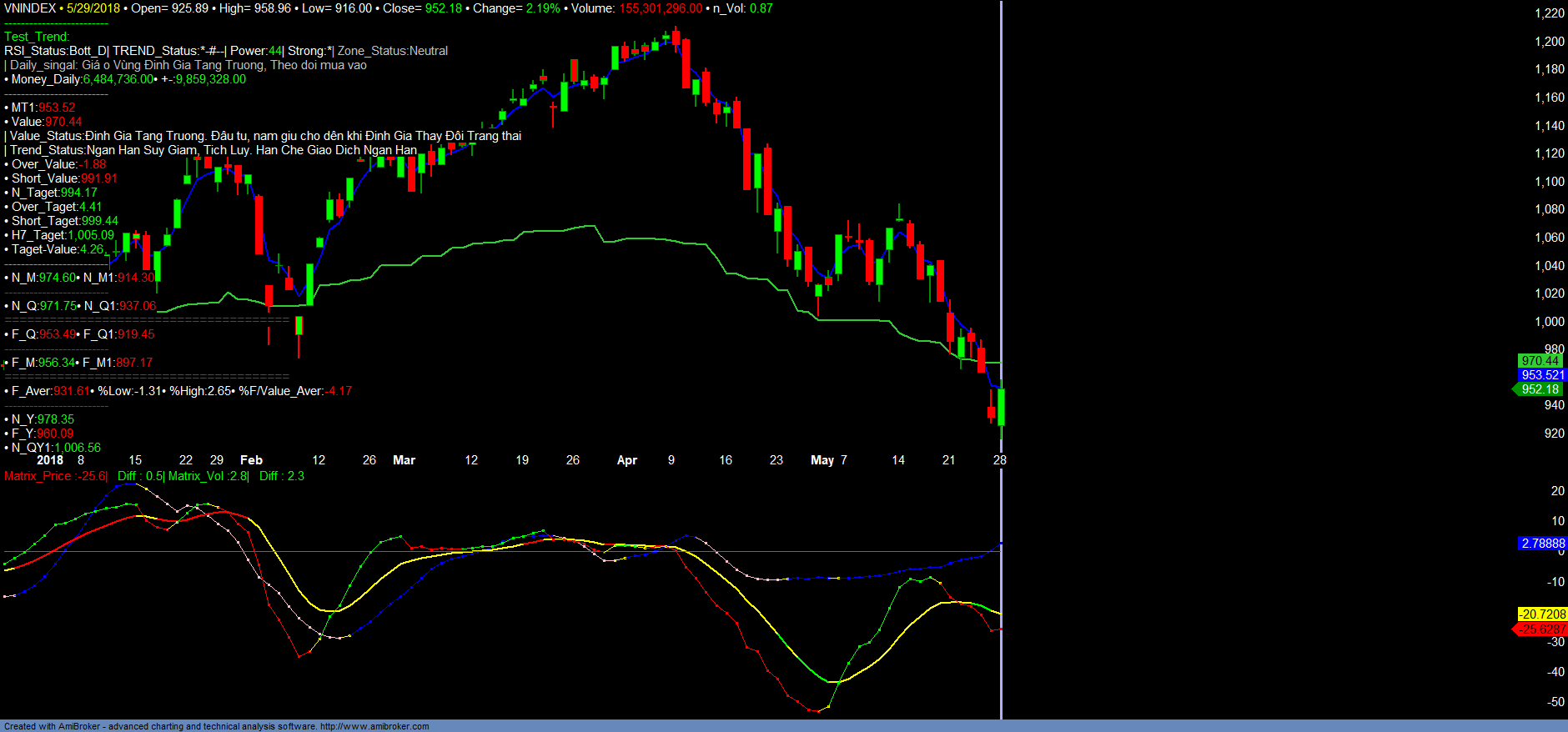Click the VNINDEX ticker symbol in header
The height and width of the screenshot is (732, 1568).
coord(30,8)
